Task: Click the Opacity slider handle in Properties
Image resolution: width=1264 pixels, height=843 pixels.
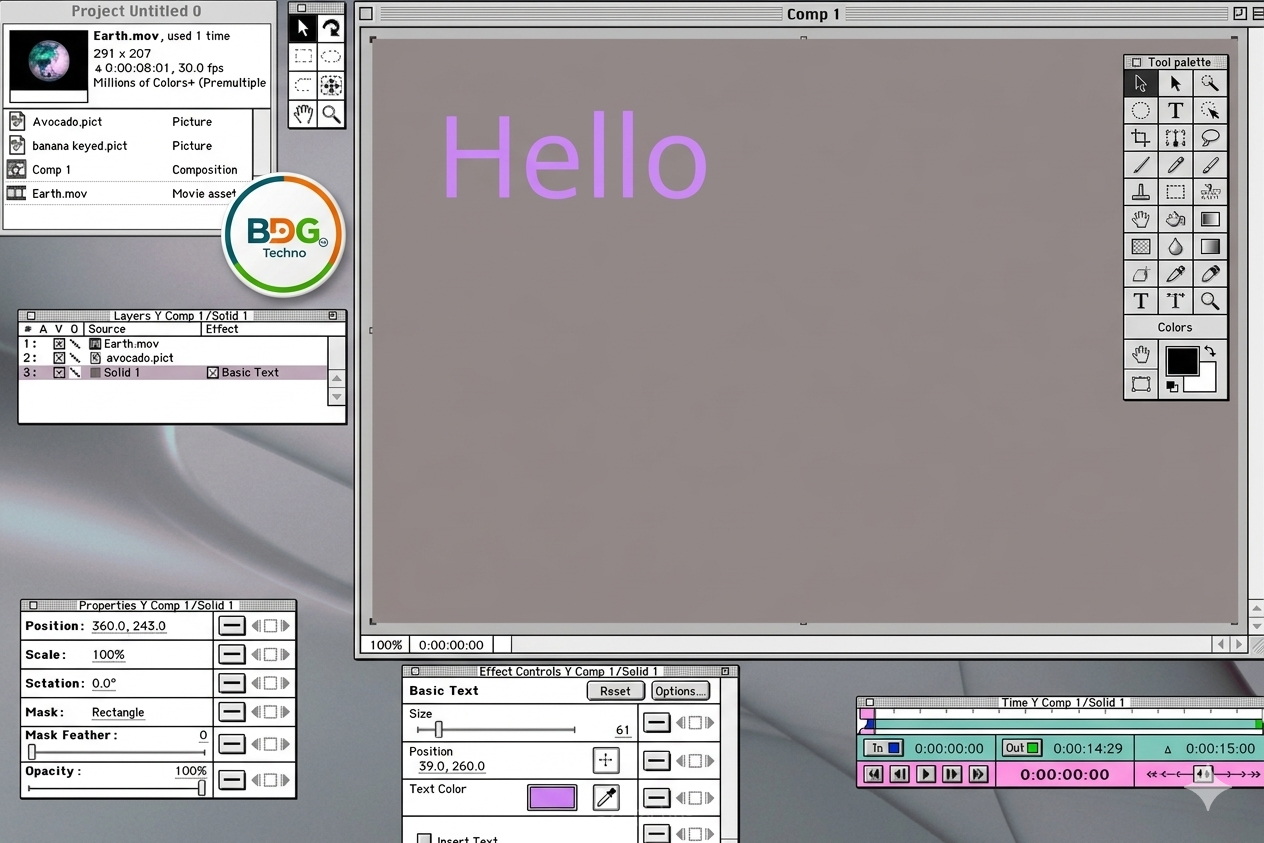Action: 202,788
